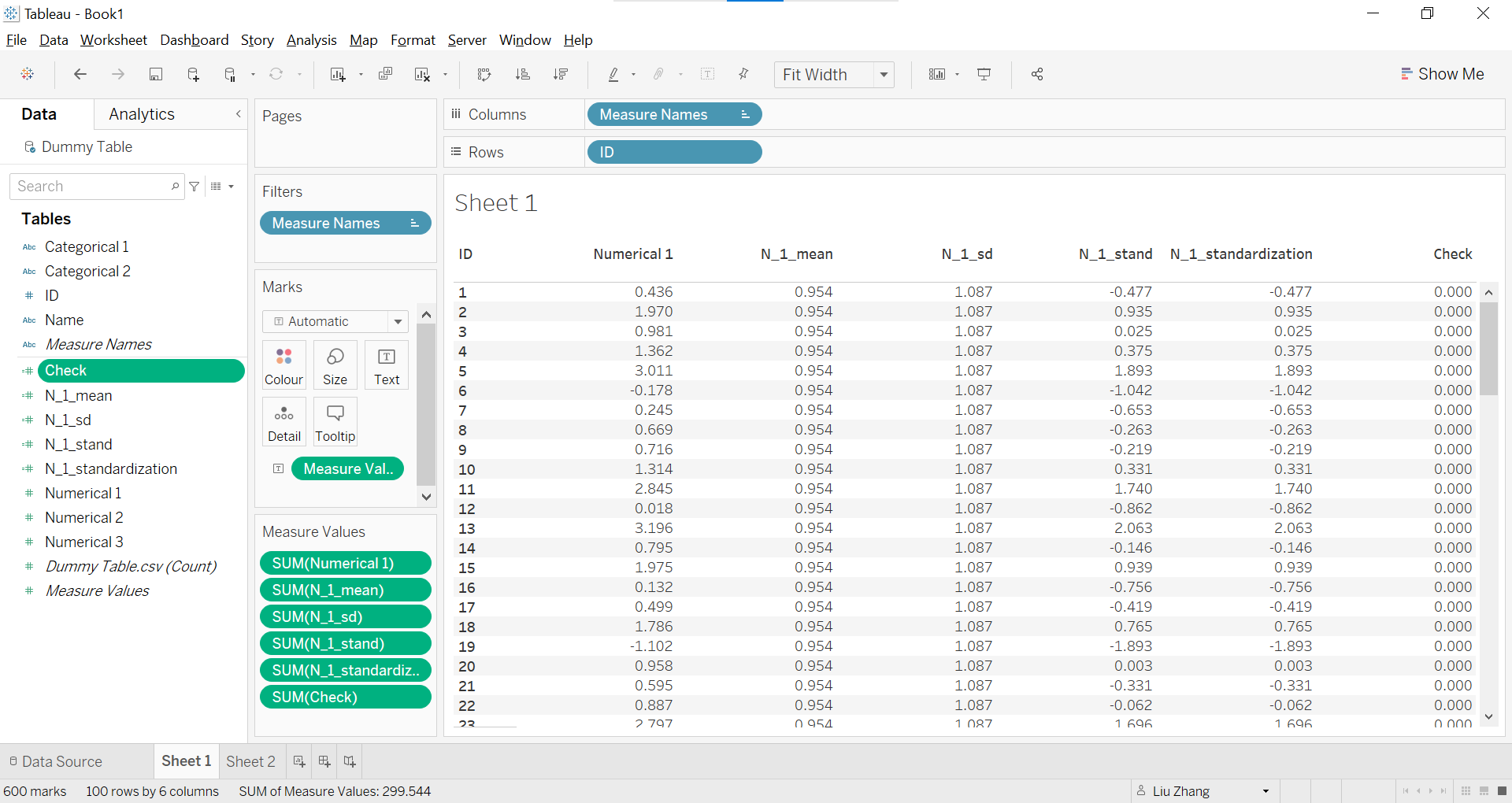Click the New dashboard icon
This screenshot has width=1512, height=803.
(324, 761)
